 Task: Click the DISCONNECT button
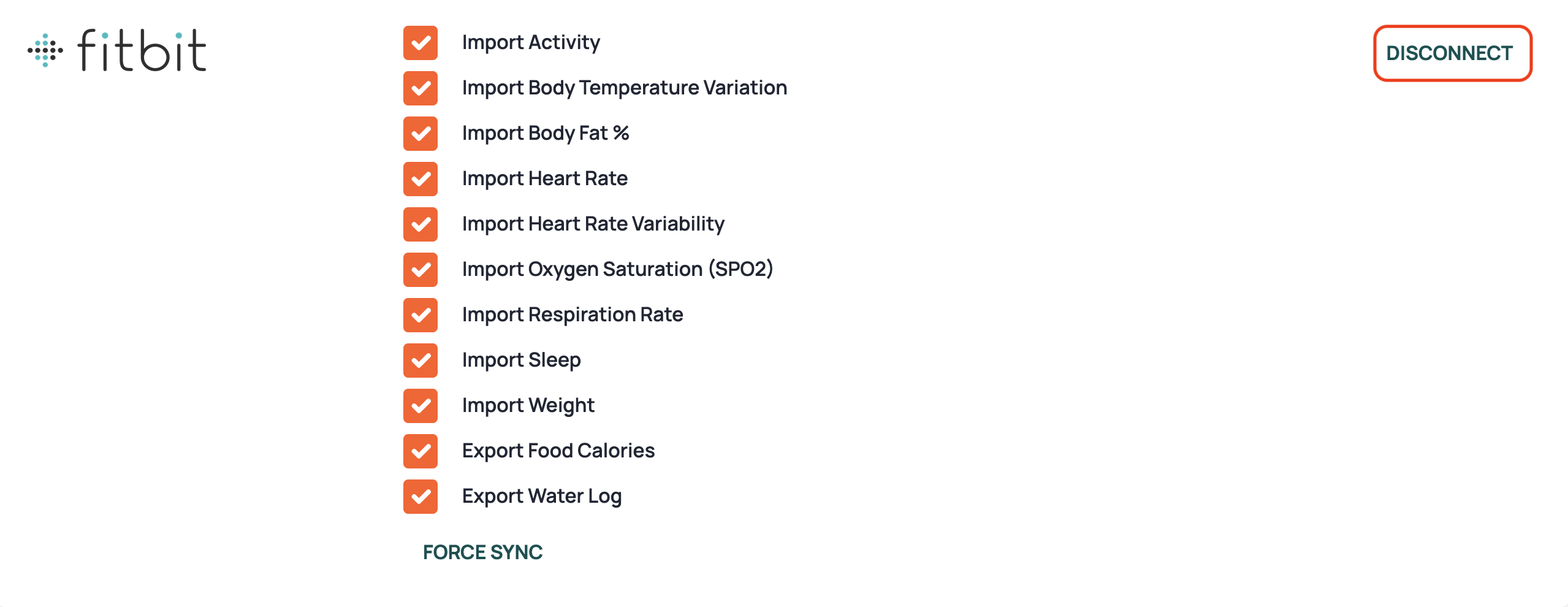tap(1452, 53)
